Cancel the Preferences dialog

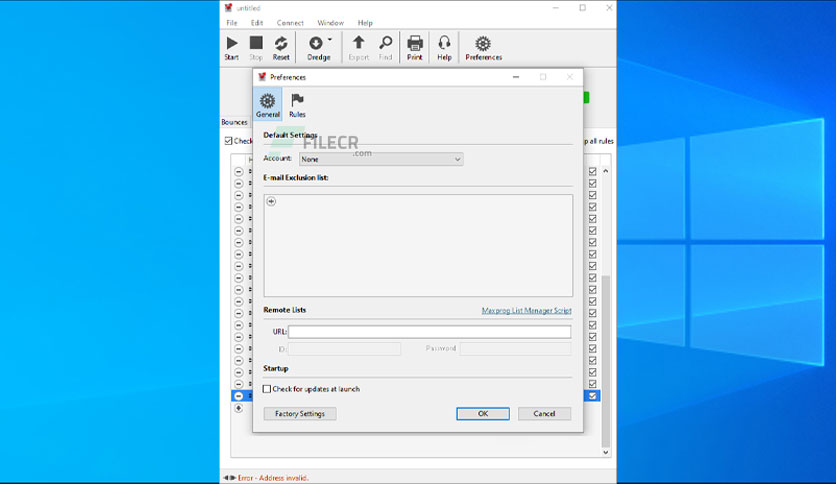pyautogui.click(x=544, y=414)
